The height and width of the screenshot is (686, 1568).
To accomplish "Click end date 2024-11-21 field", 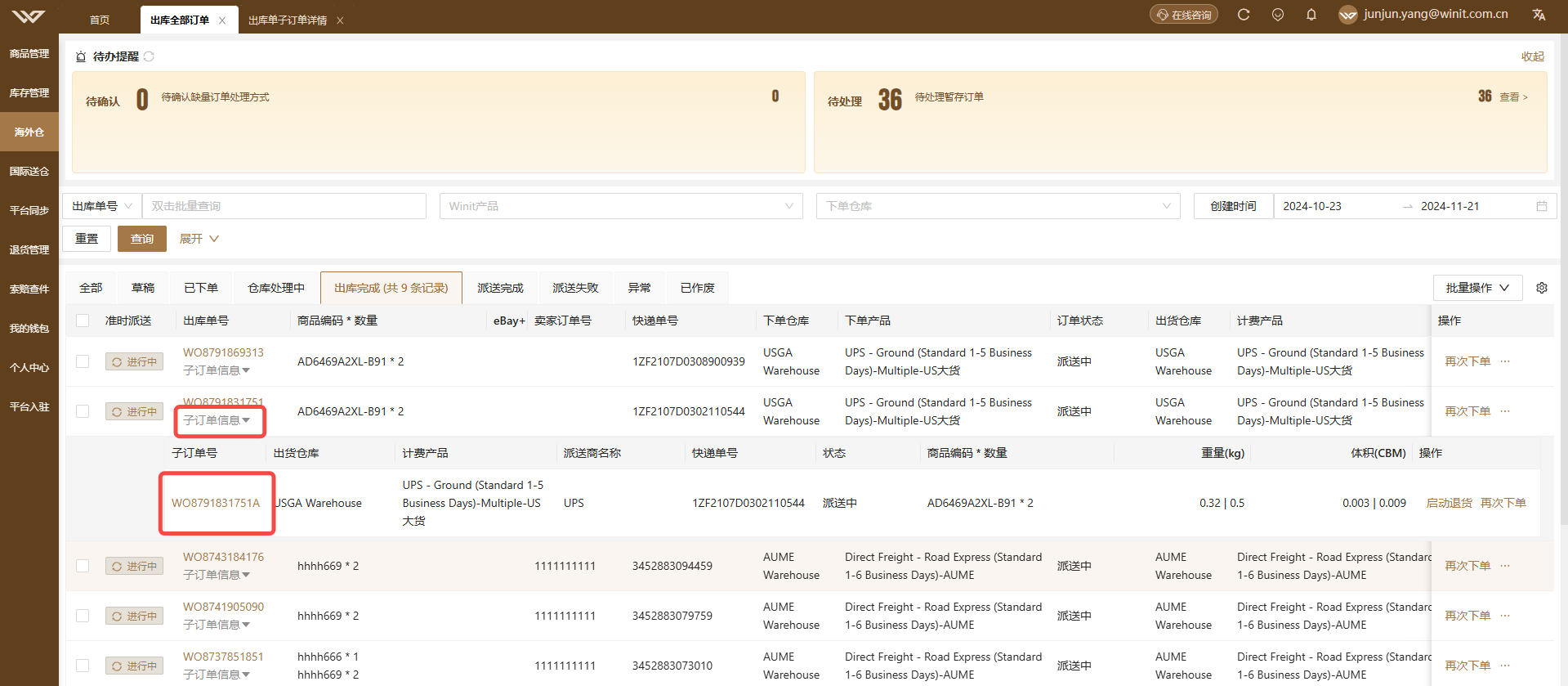I will (x=1450, y=206).
